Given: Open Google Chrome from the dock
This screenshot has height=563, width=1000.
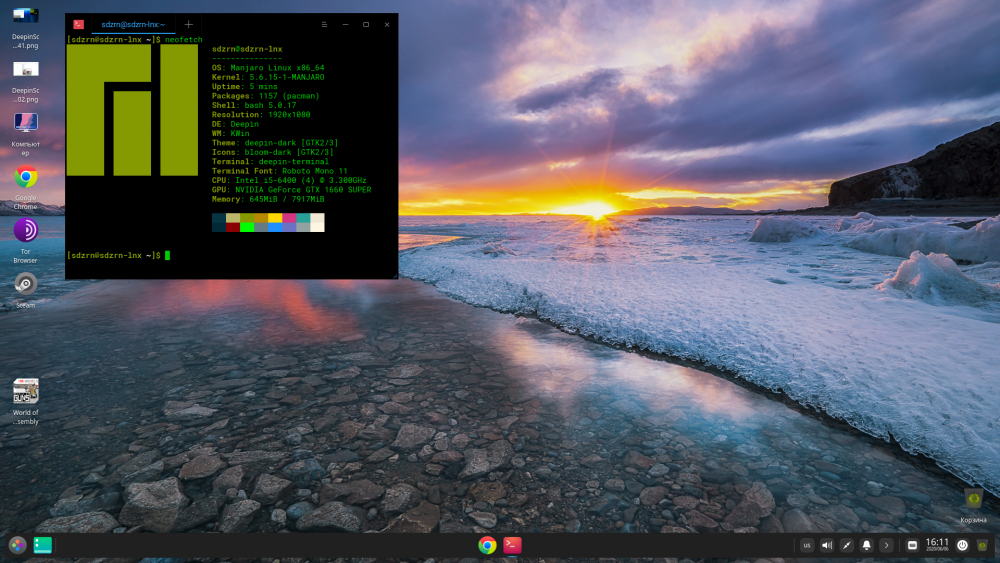Looking at the screenshot, I should click(487, 545).
